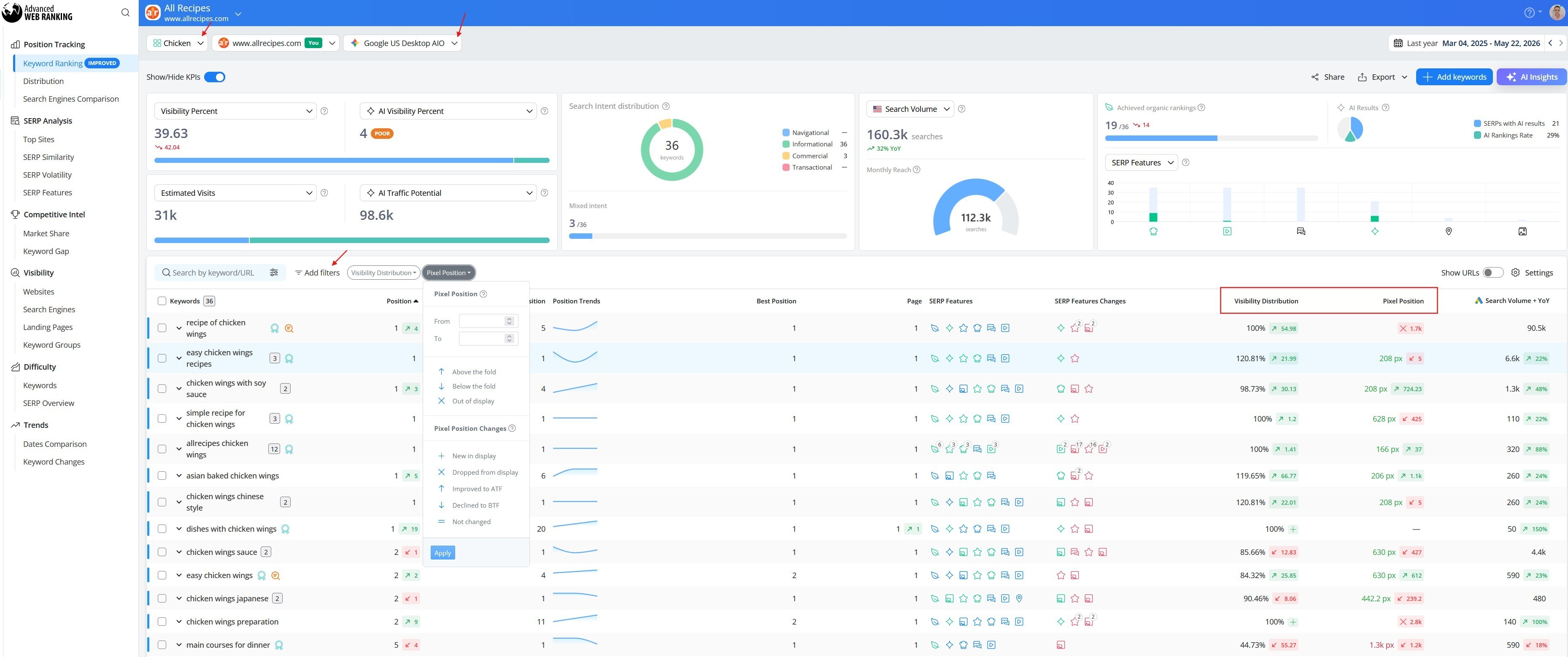Click the Mixed intent progress bar
The width and height of the screenshot is (1568, 657).
pyautogui.click(x=708, y=236)
